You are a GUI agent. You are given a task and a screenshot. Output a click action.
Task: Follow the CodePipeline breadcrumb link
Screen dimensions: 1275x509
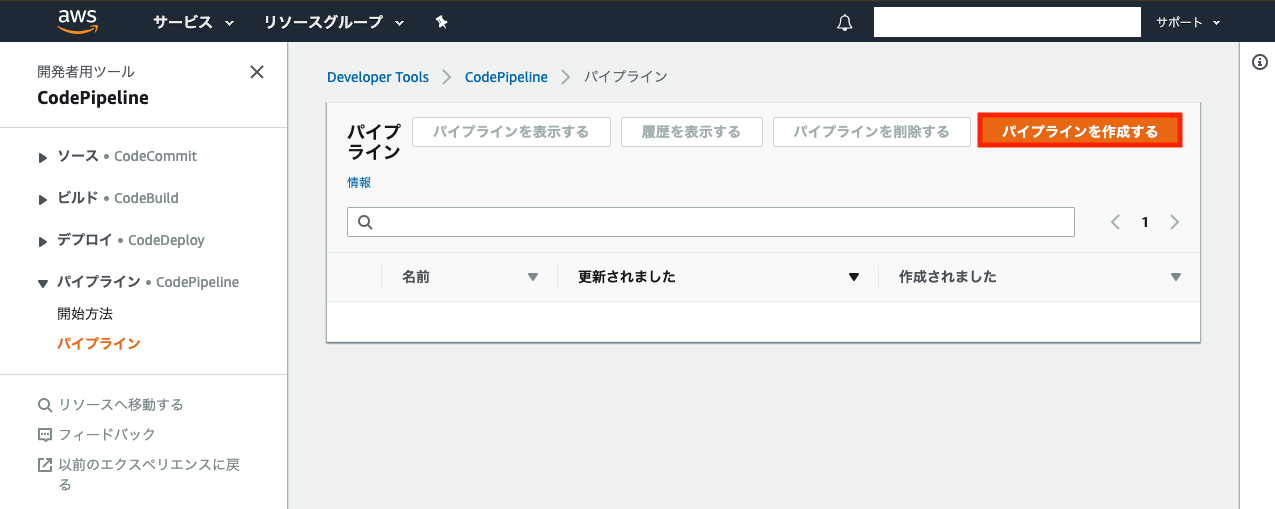coord(506,77)
